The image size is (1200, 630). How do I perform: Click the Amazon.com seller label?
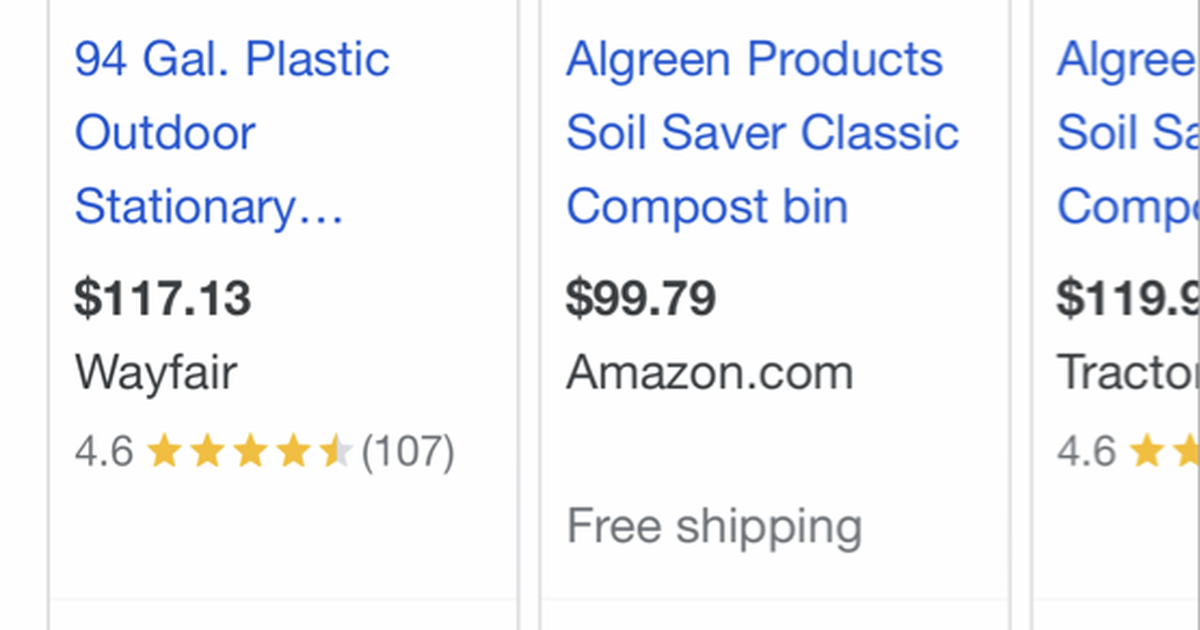(710, 371)
